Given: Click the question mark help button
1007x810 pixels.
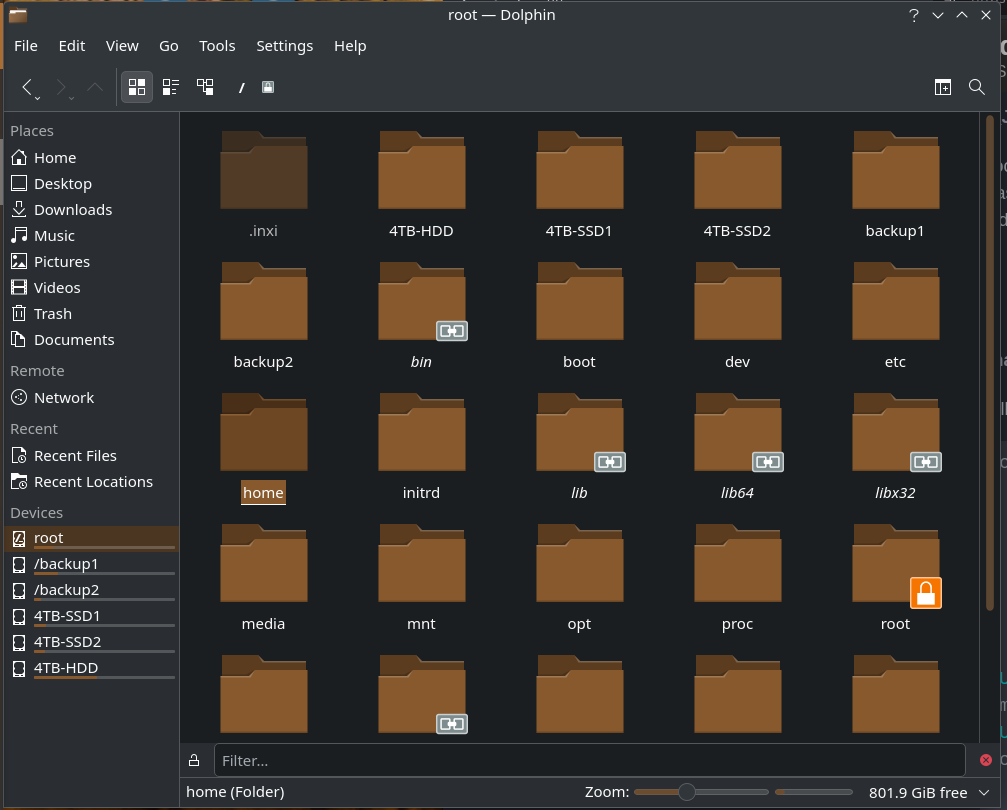Looking at the screenshot, I should tap(914, 15).
